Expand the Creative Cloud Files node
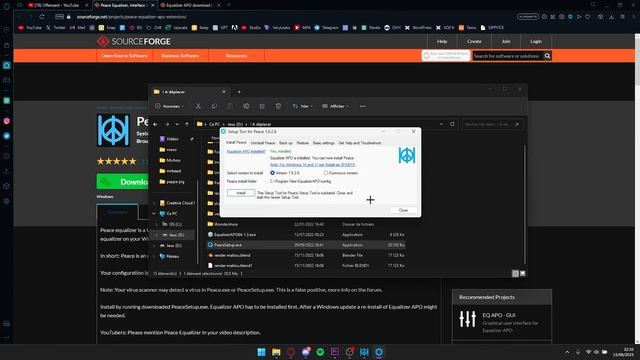Viewport: 640px width, 360px height. 154,203
